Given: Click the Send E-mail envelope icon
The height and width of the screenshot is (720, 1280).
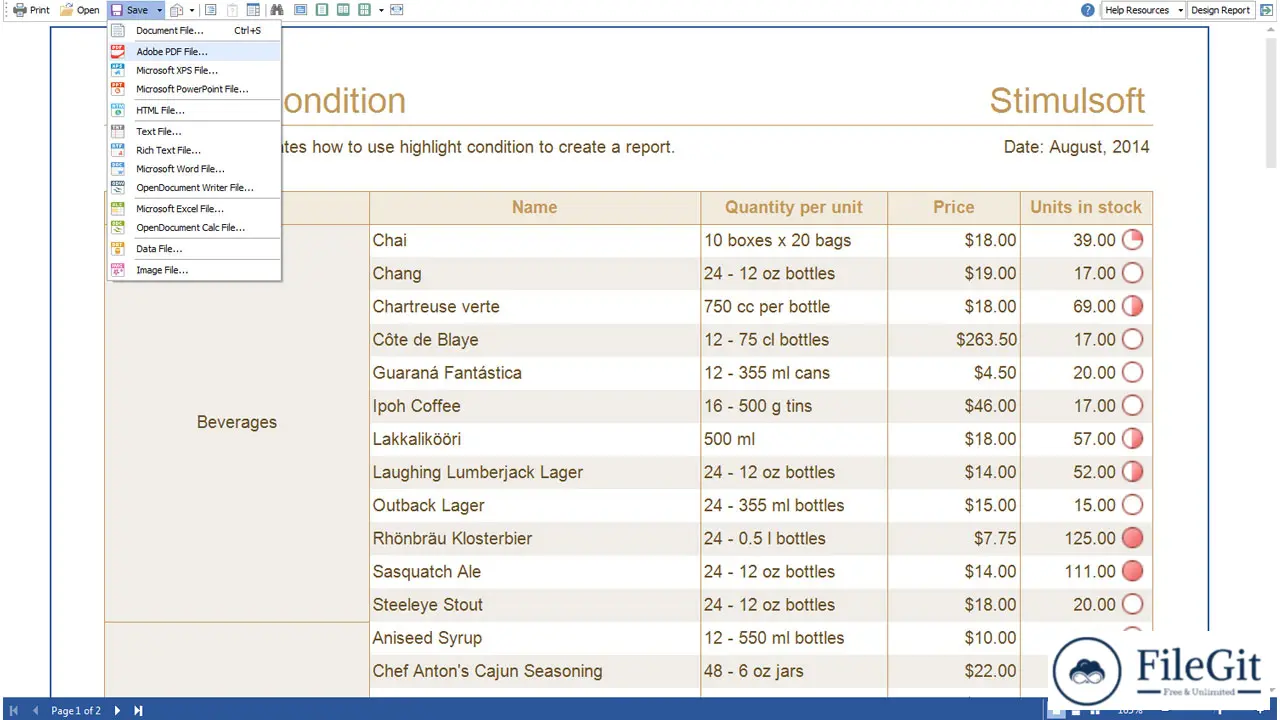Looking at the screenshot, I should (176, 10).
